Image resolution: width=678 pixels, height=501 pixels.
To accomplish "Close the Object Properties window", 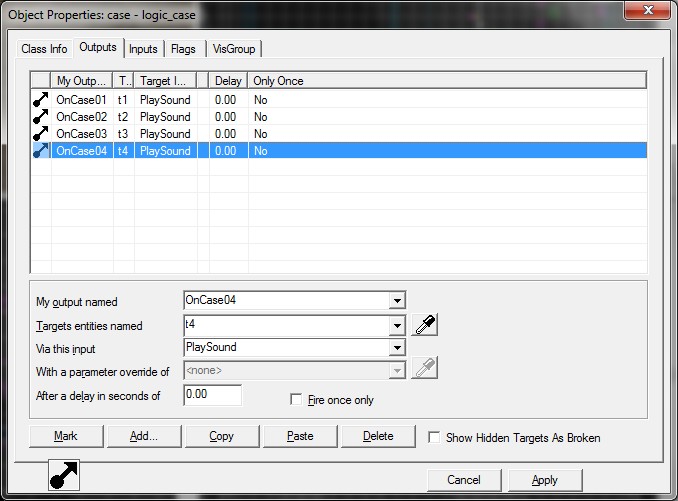I will 647,10.
